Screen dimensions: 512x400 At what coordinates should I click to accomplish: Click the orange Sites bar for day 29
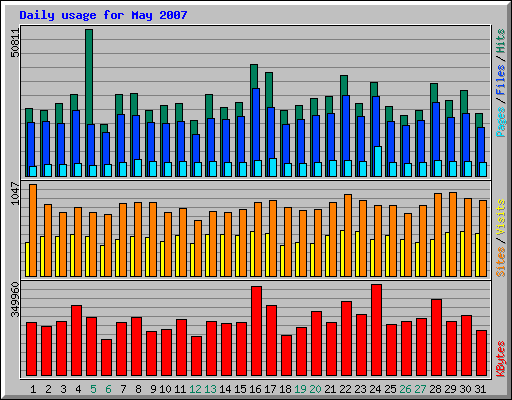pos(453,234)
